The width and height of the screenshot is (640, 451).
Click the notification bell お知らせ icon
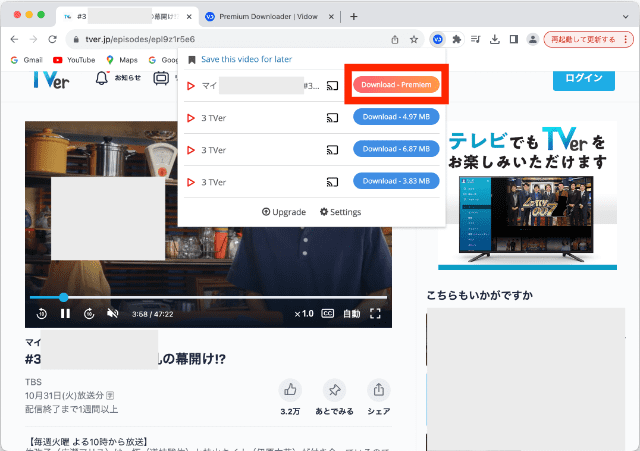coord(102,78)
